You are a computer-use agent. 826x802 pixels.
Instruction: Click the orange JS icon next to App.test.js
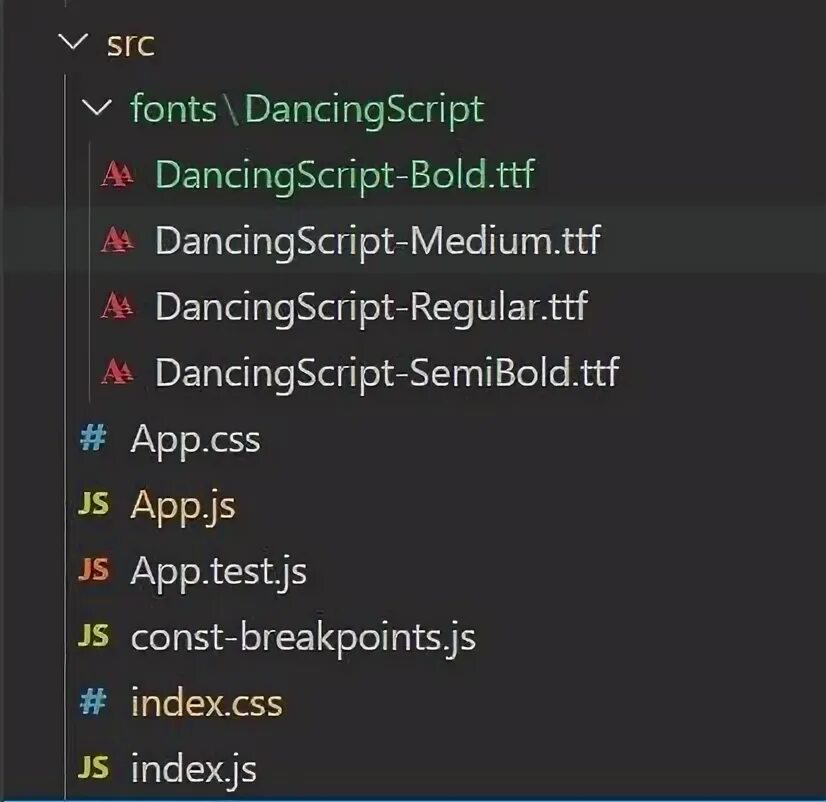tap(94, 570)
